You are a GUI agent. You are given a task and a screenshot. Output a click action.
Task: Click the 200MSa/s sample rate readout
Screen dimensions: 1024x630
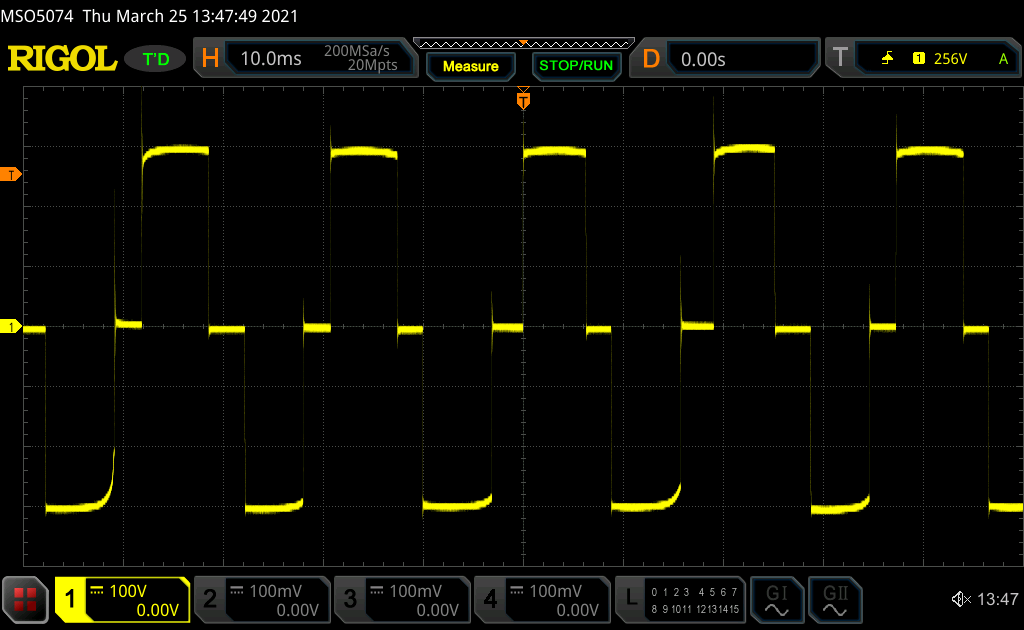point(357,51)
